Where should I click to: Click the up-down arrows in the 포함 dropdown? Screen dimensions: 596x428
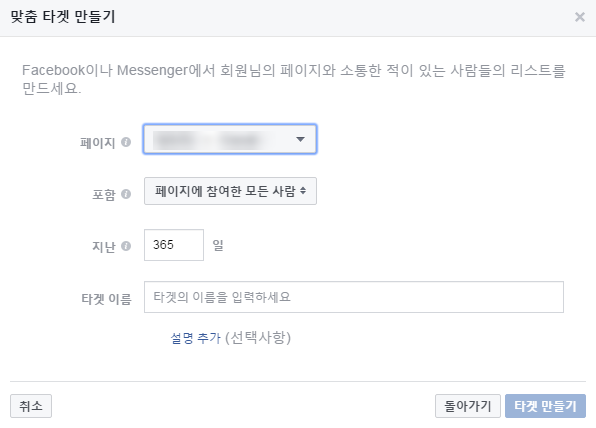[x=303, y=190]
